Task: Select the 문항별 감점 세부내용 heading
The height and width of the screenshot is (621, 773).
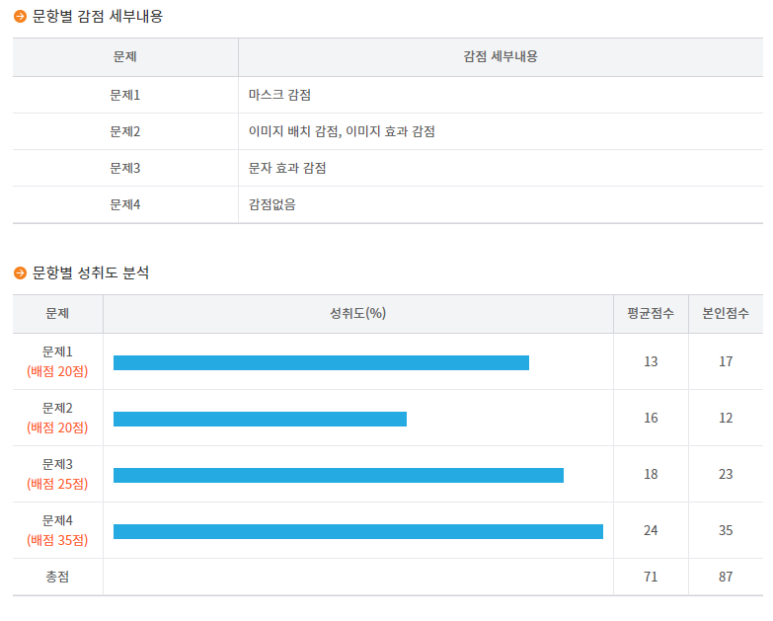Action: [x=98, y=16]
